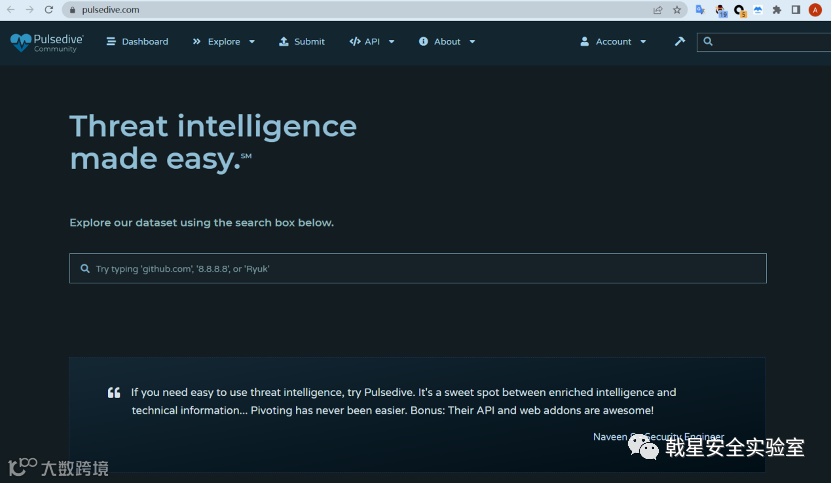Click the Dashboard hamburger icon

111,41
